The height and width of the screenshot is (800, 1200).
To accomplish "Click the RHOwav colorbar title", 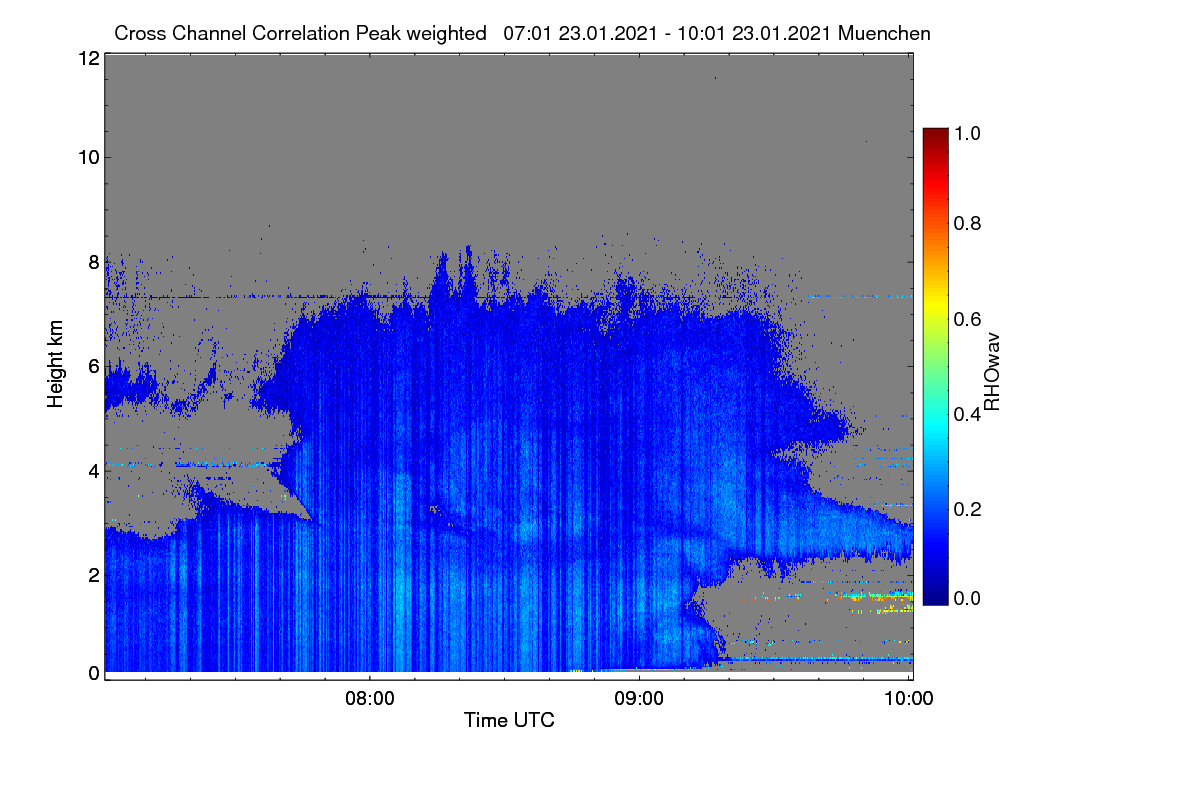I will 992,372.
